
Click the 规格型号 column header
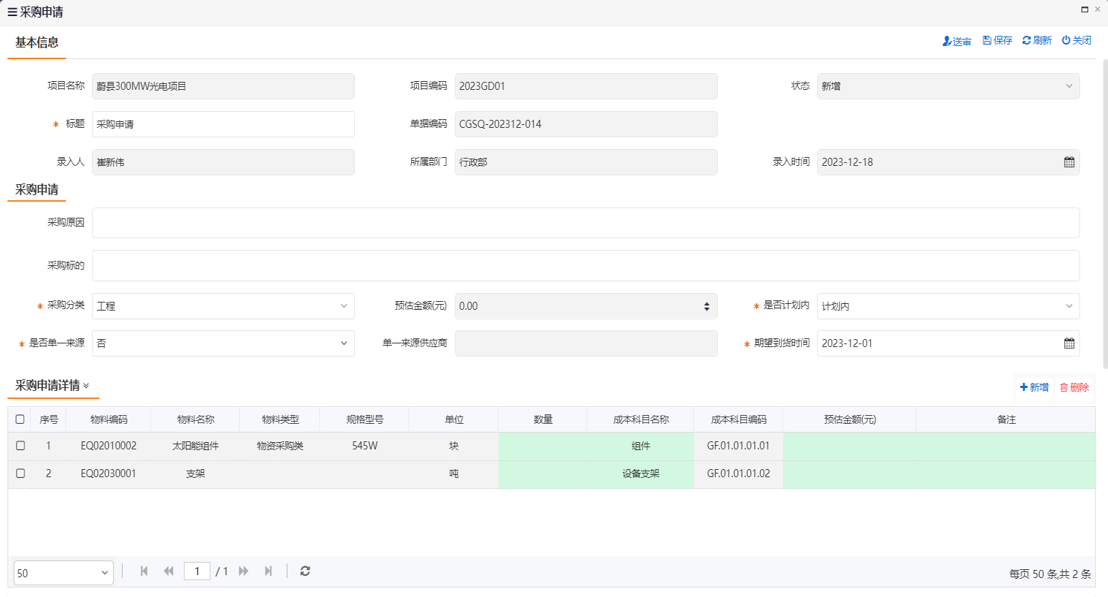point(365,420)
